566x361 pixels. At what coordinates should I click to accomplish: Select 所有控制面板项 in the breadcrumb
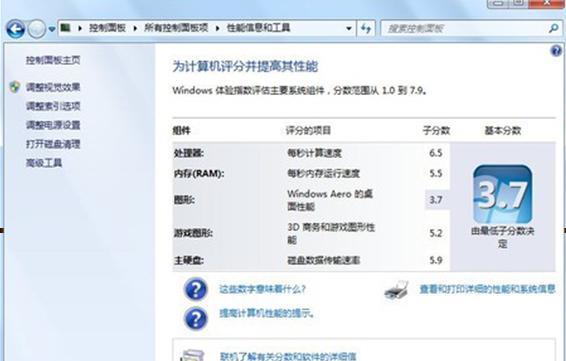(176, 28)
